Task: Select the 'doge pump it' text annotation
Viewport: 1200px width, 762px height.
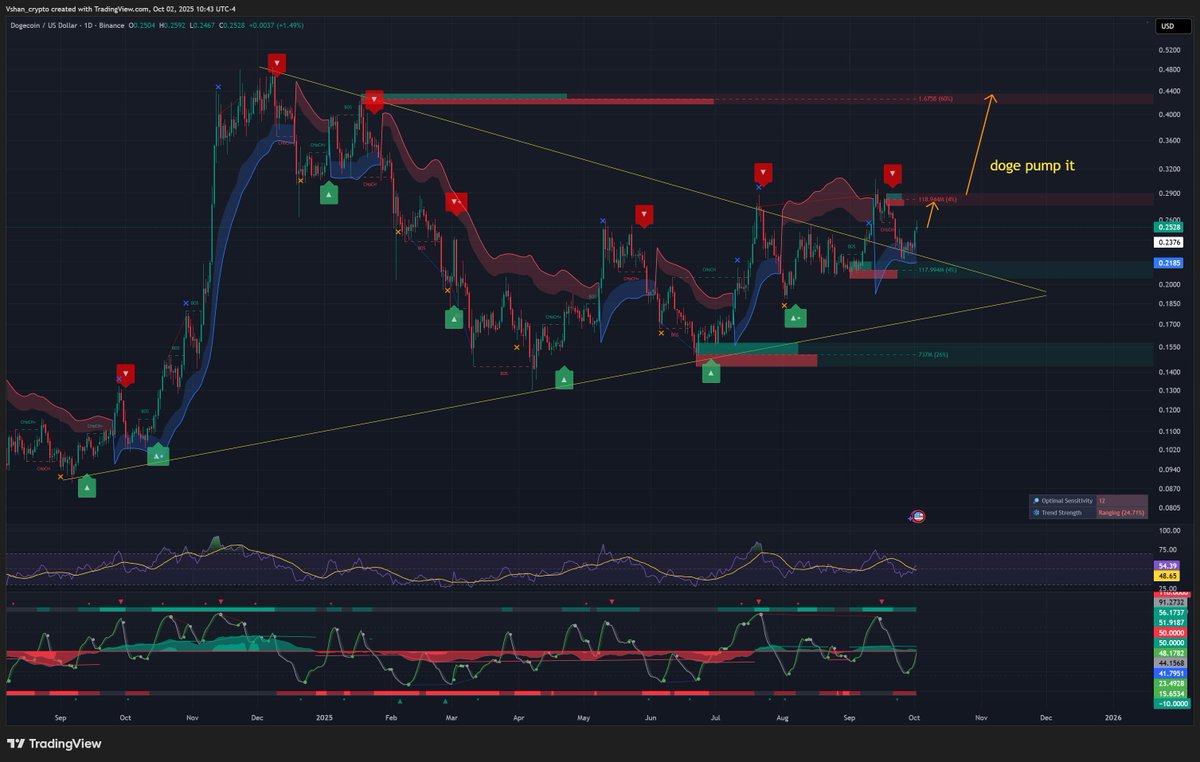Action: click(x=1032, y=166)
